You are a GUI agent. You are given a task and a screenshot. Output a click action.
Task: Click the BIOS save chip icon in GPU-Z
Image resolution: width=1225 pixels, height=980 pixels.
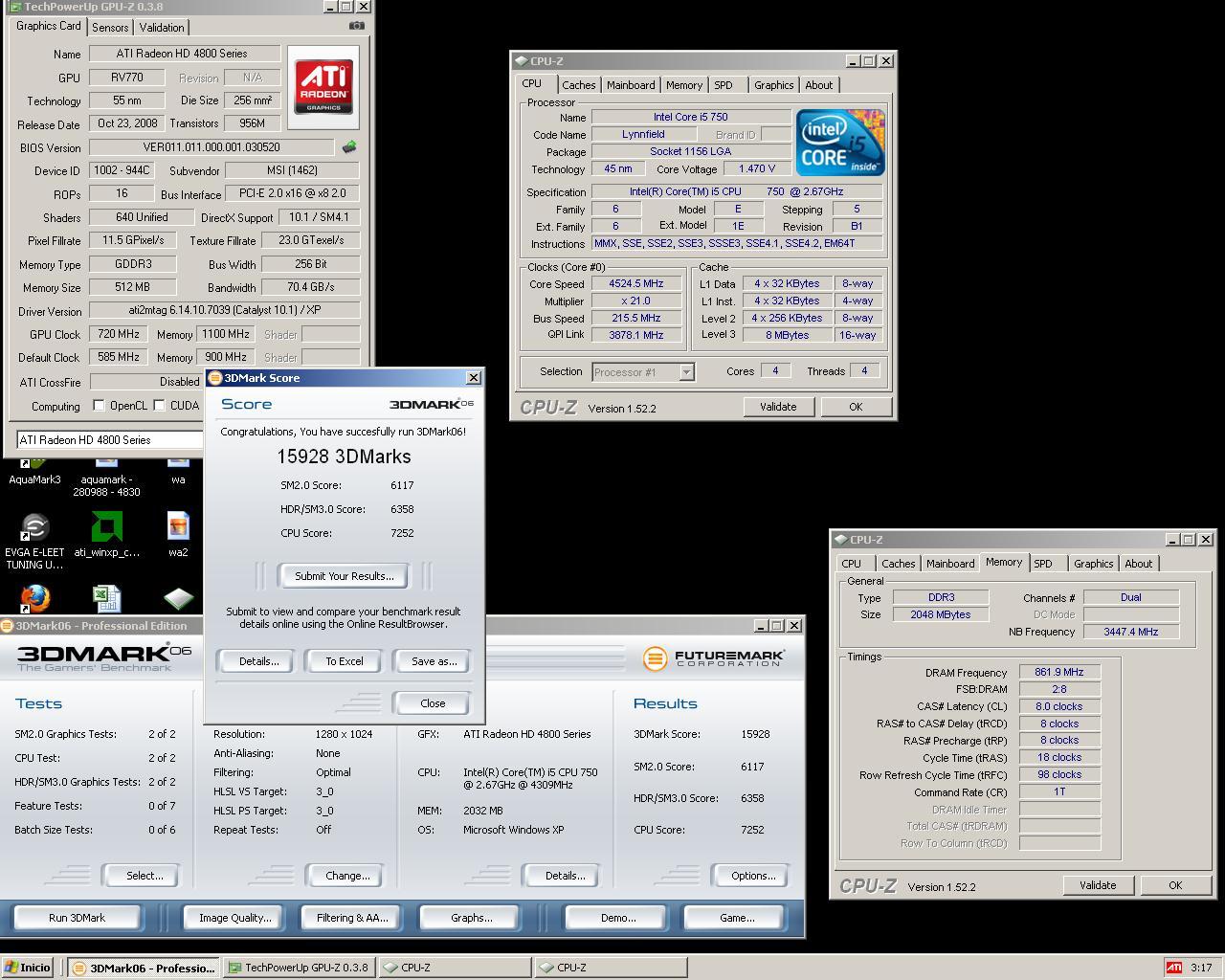pyautogui.click(x=349, y=147)
